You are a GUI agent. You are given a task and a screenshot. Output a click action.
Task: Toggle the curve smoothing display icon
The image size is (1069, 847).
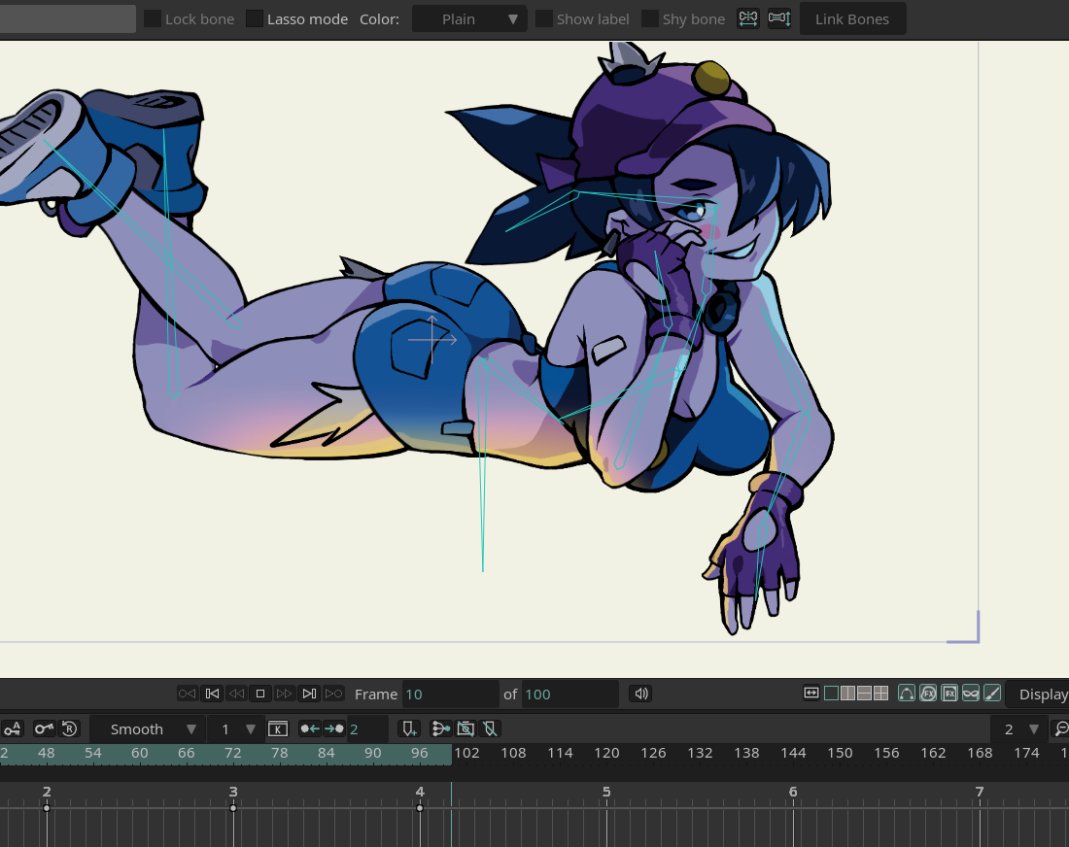click(907, 694)
